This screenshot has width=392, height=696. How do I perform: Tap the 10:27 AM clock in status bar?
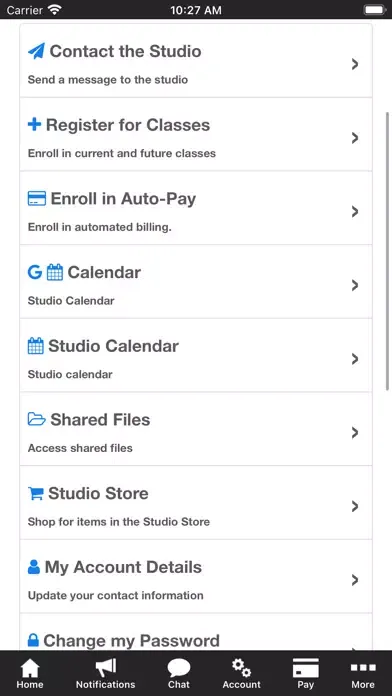point(196,10)
